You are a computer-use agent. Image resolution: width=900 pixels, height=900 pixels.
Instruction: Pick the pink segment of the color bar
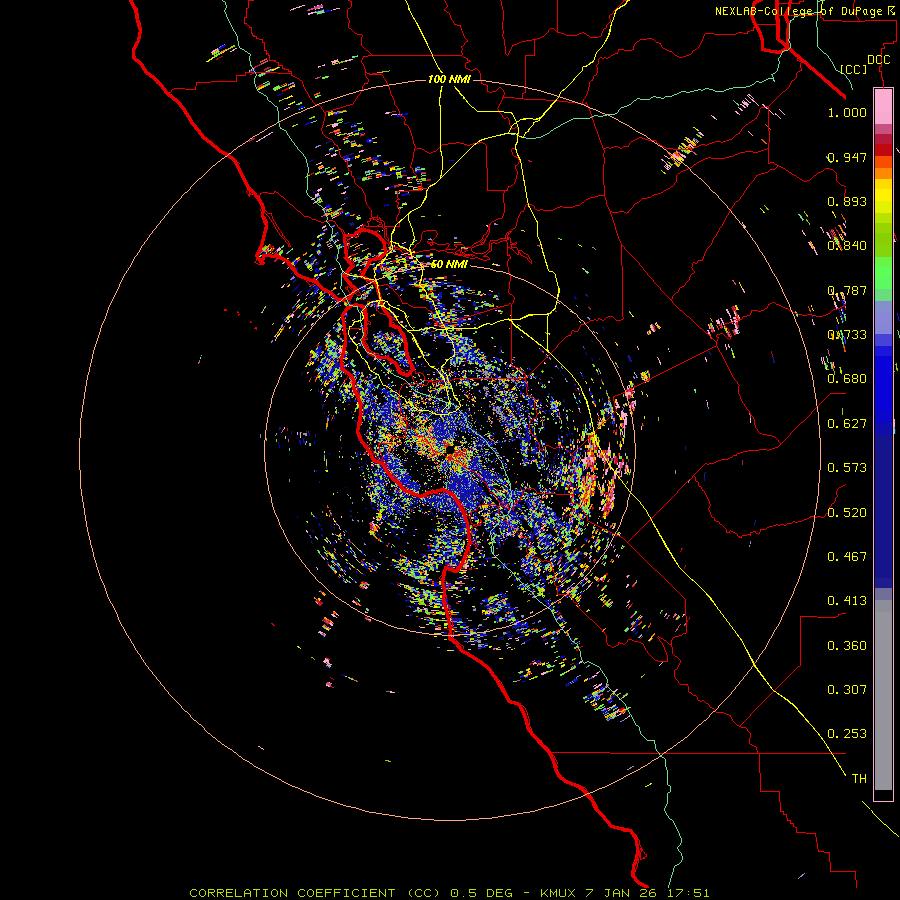click(x=883, y=107)
